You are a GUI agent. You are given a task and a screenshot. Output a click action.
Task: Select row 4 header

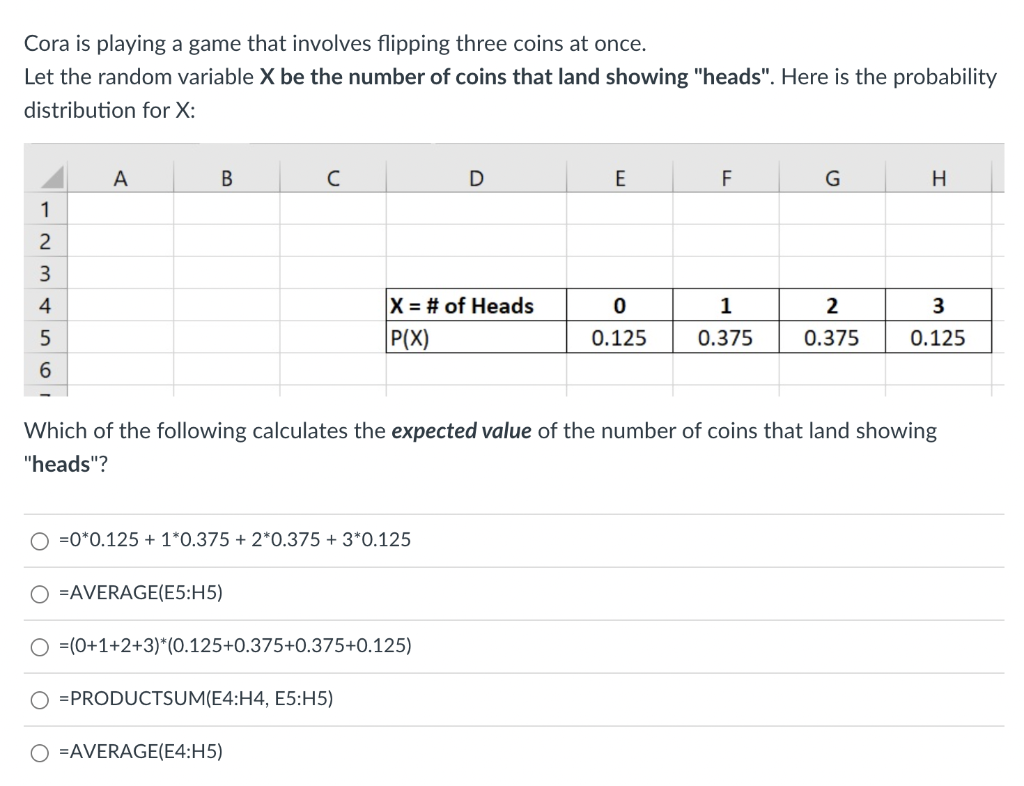click(x=45, y=305)
